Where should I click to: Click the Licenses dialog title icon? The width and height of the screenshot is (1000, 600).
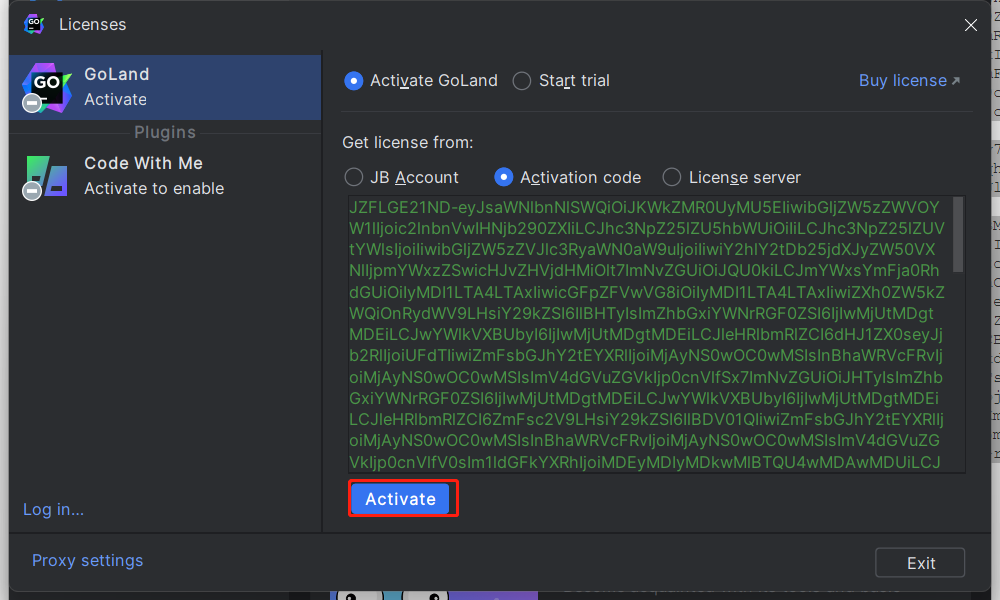34,24
